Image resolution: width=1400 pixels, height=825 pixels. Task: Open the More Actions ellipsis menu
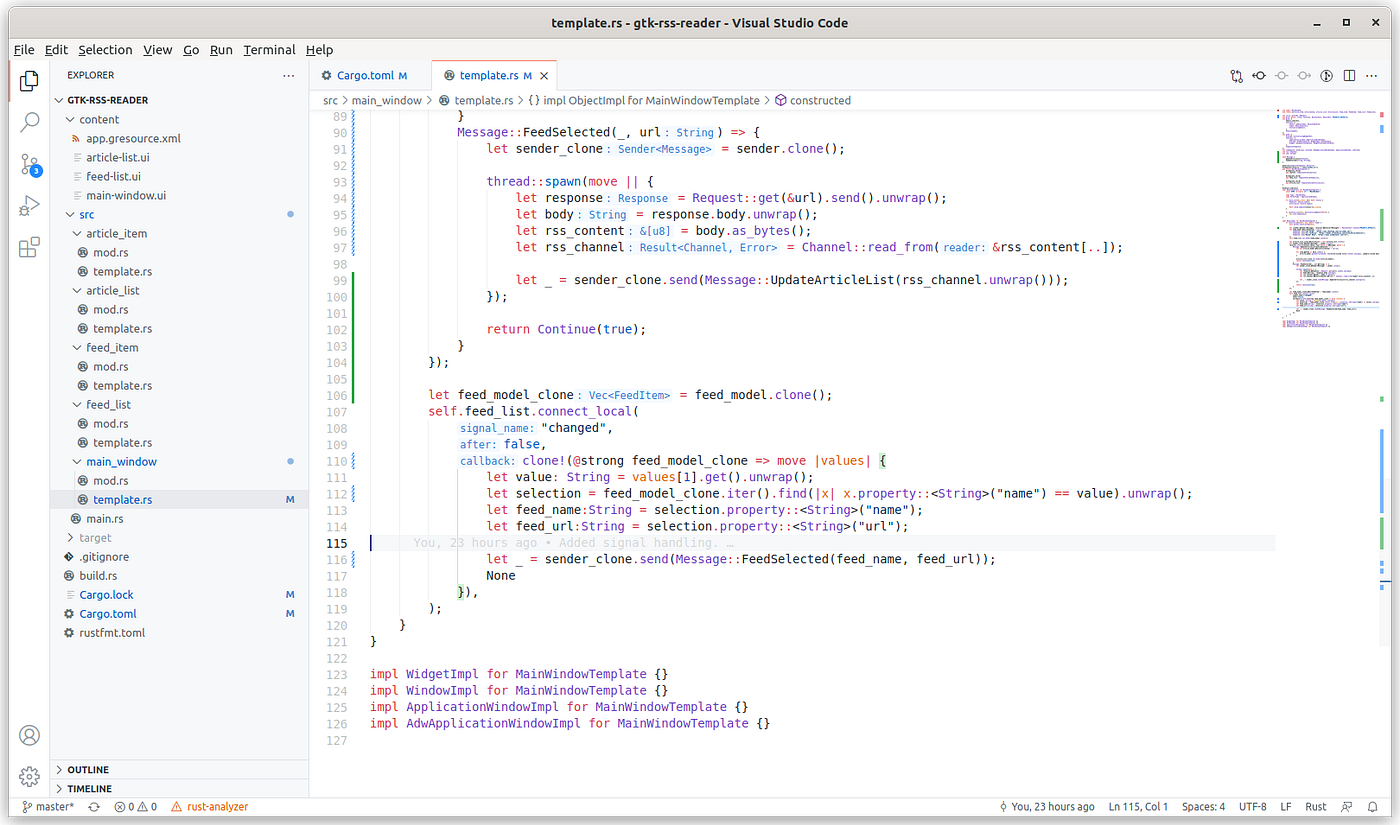pyautogui.click(x=1371, y=75)
